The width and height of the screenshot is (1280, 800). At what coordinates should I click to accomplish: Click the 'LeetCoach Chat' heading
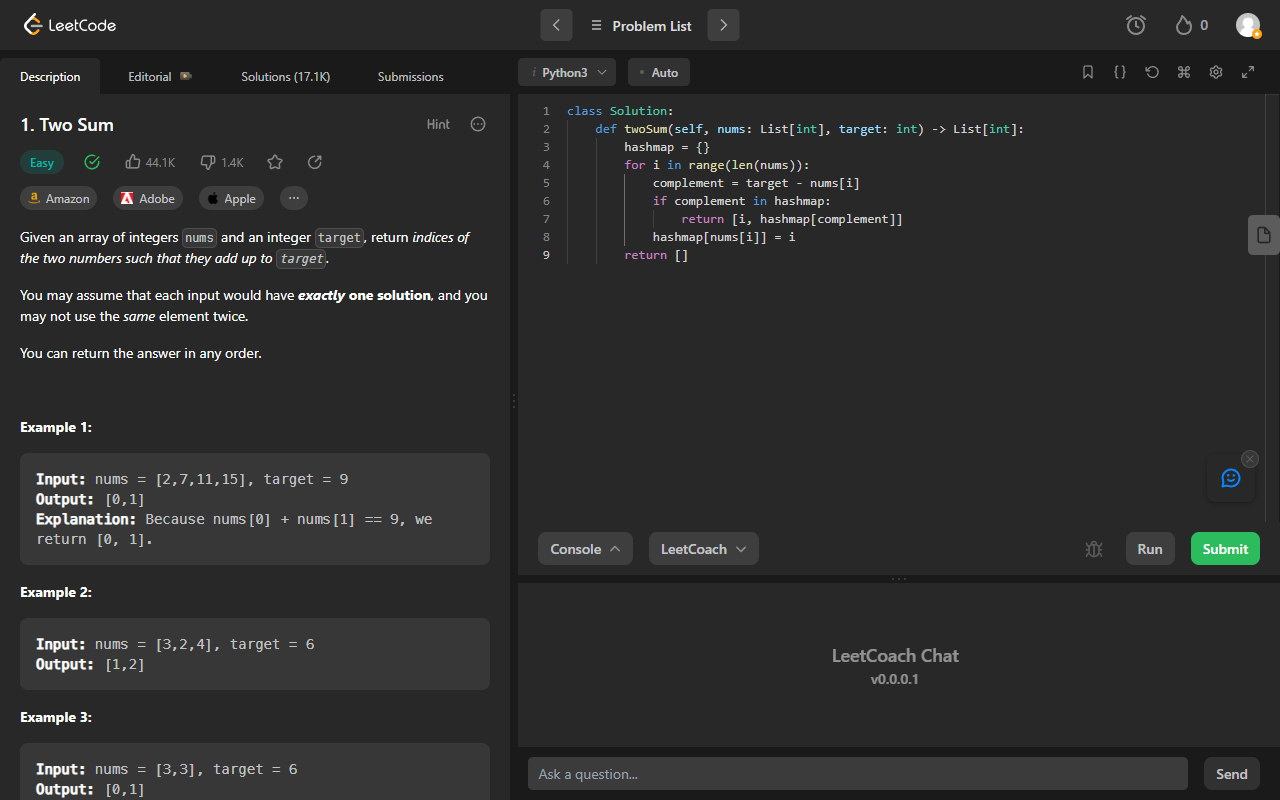pos(895,656)
